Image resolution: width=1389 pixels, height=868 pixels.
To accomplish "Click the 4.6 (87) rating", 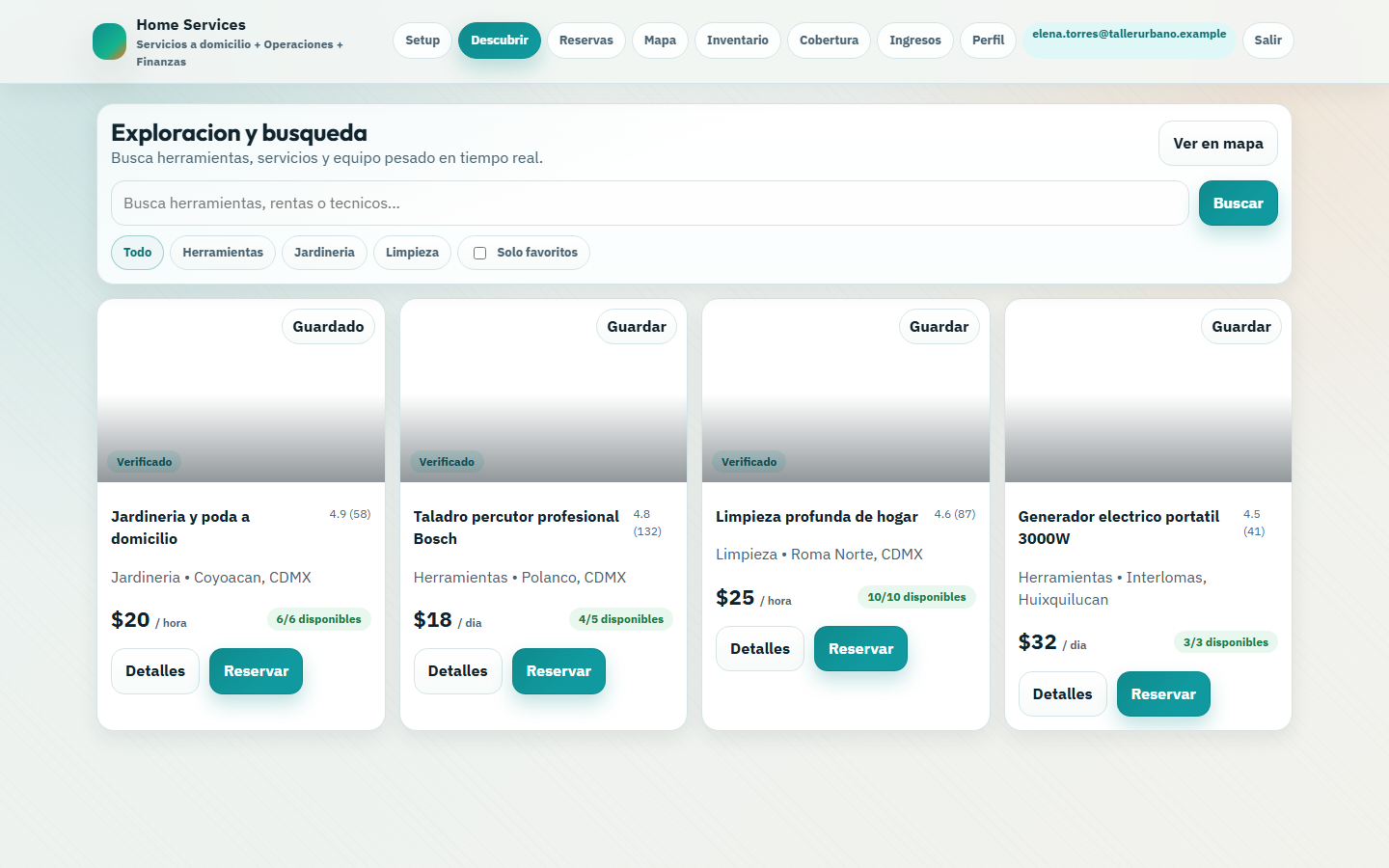I will (x=955, y=514).
